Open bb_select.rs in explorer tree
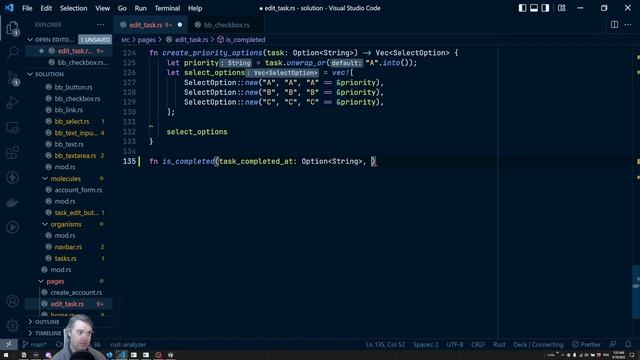The width and height of the screenshot is (640, 360). pyautogui.click(x=72, y=121)
